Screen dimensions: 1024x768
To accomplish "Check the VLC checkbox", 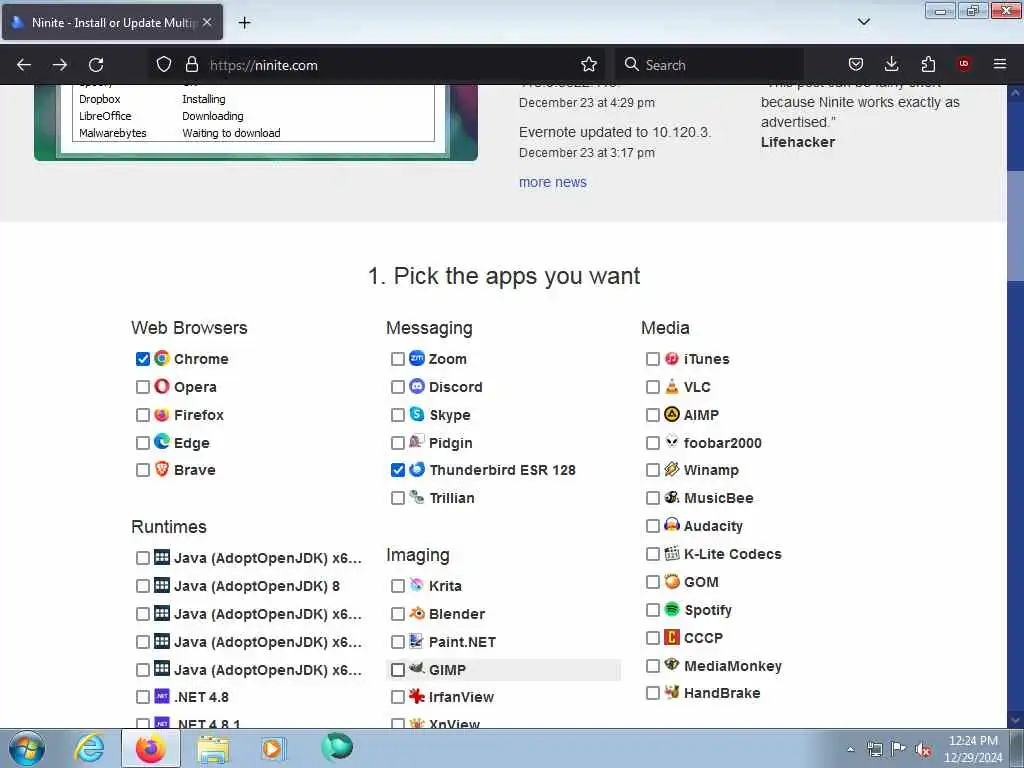I will pyautogui.click(x=652, y=387).
